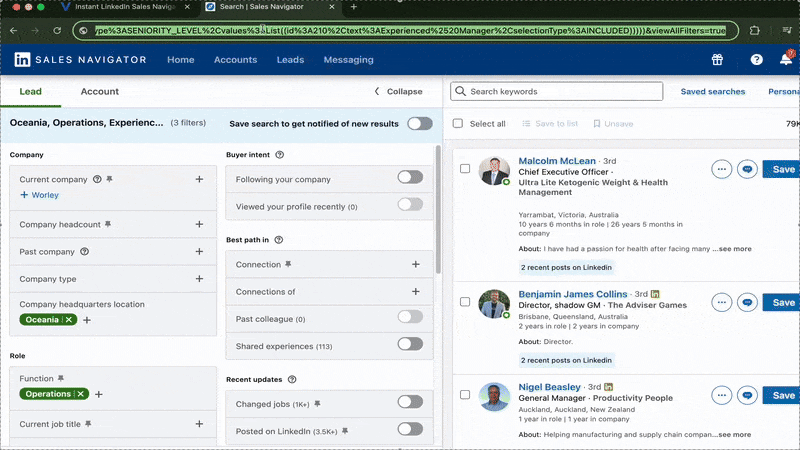
Task: Pin the Connection filter
Action: tap(288, 264)
